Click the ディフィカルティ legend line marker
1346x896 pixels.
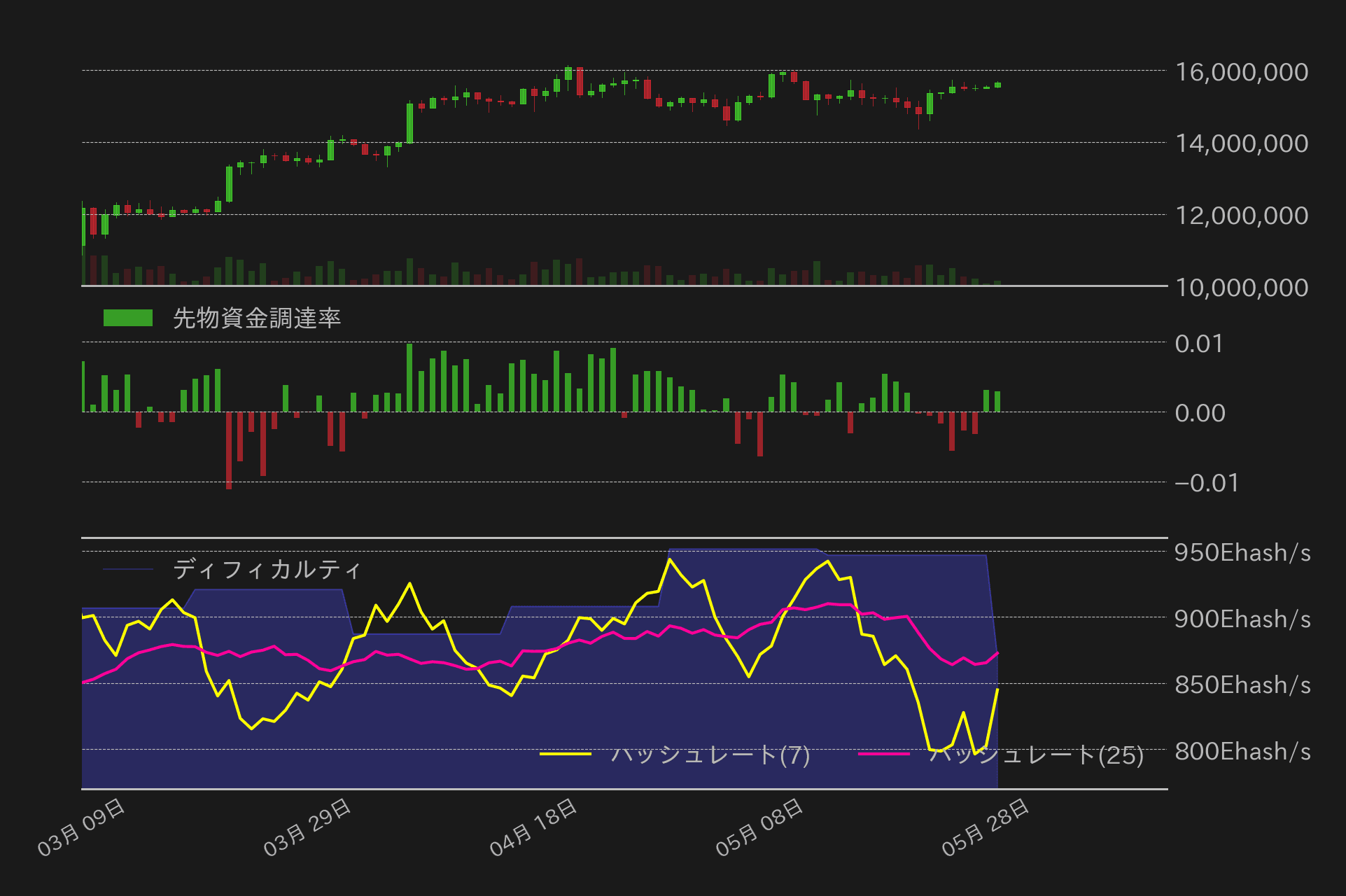(x=127, y=569)
